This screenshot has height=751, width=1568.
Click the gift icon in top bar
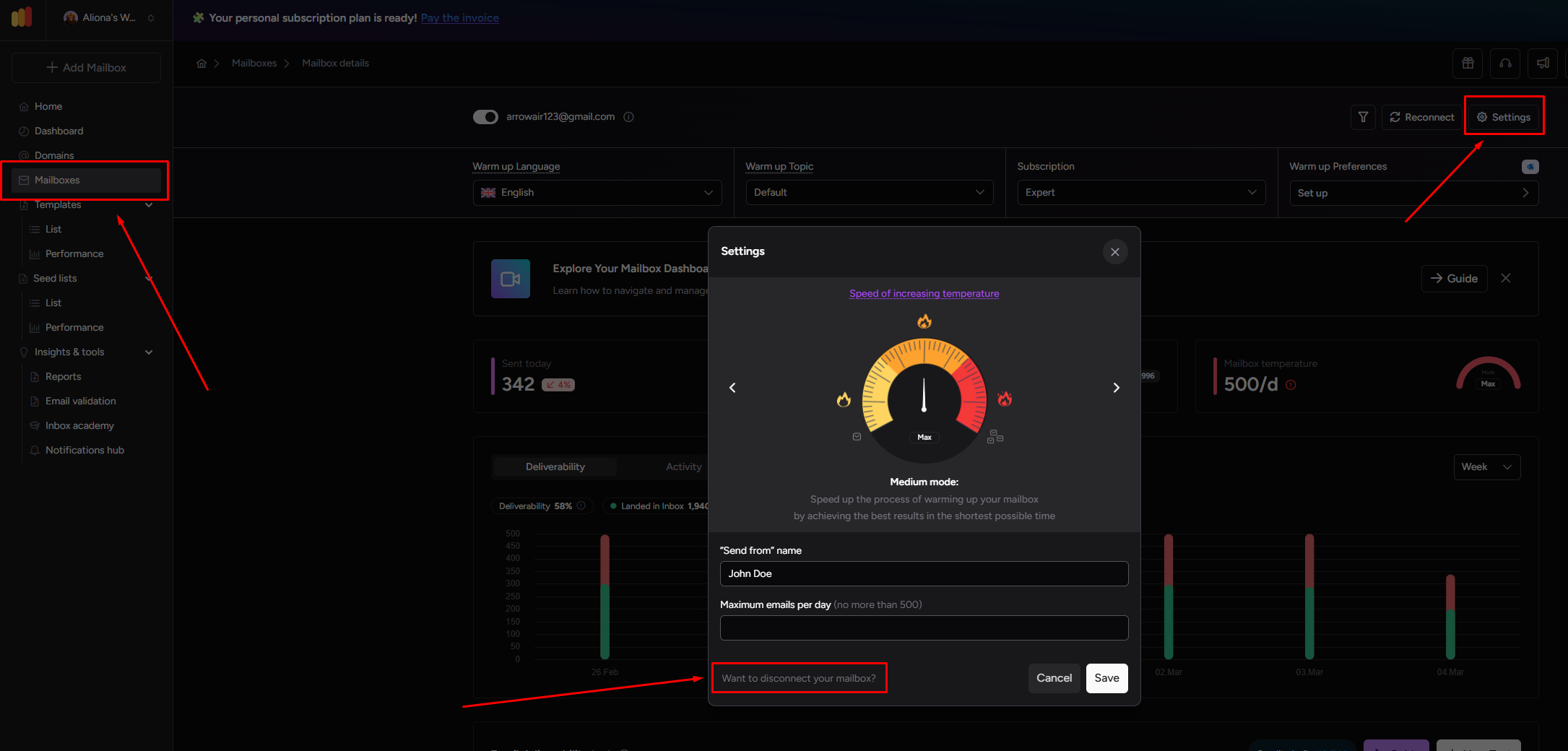pos(1468,64)
